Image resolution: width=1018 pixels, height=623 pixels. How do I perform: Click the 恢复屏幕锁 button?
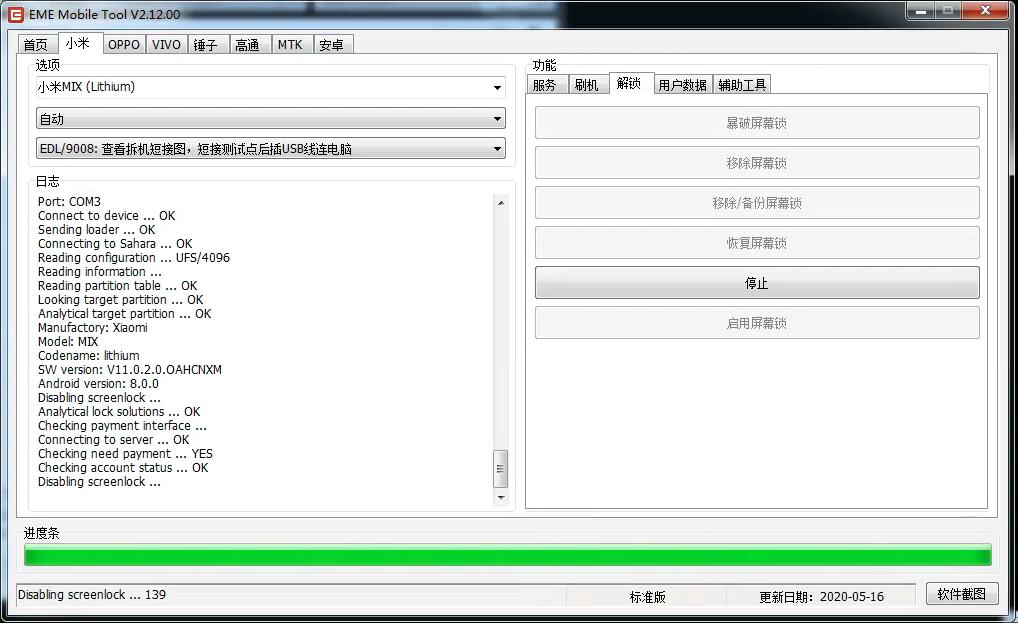pos(757,243)
